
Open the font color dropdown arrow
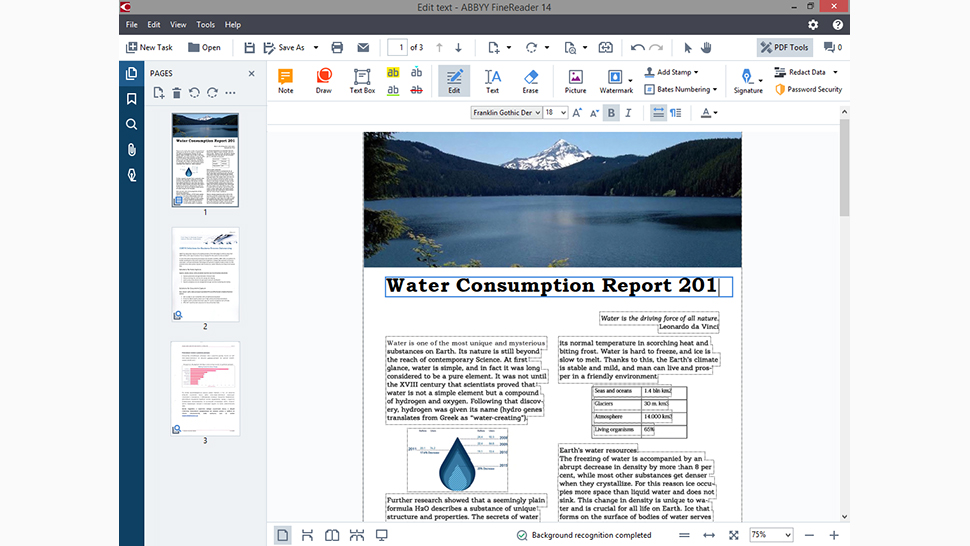(716, 113)
